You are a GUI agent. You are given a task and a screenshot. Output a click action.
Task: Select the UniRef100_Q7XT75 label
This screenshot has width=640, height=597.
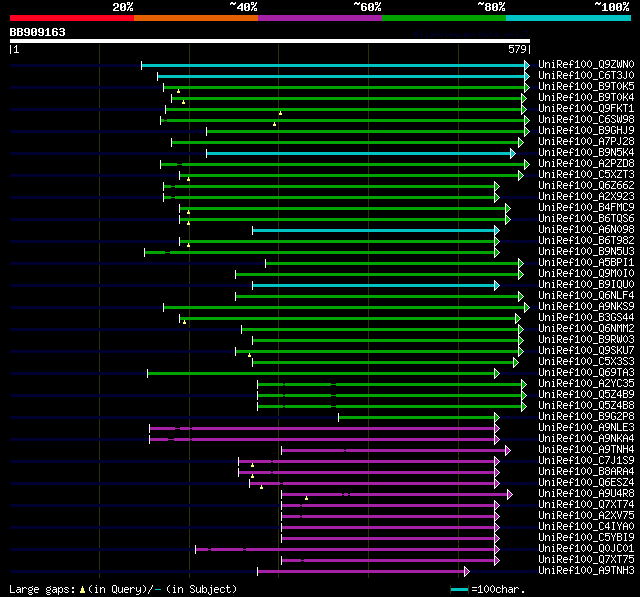[586, 560]
